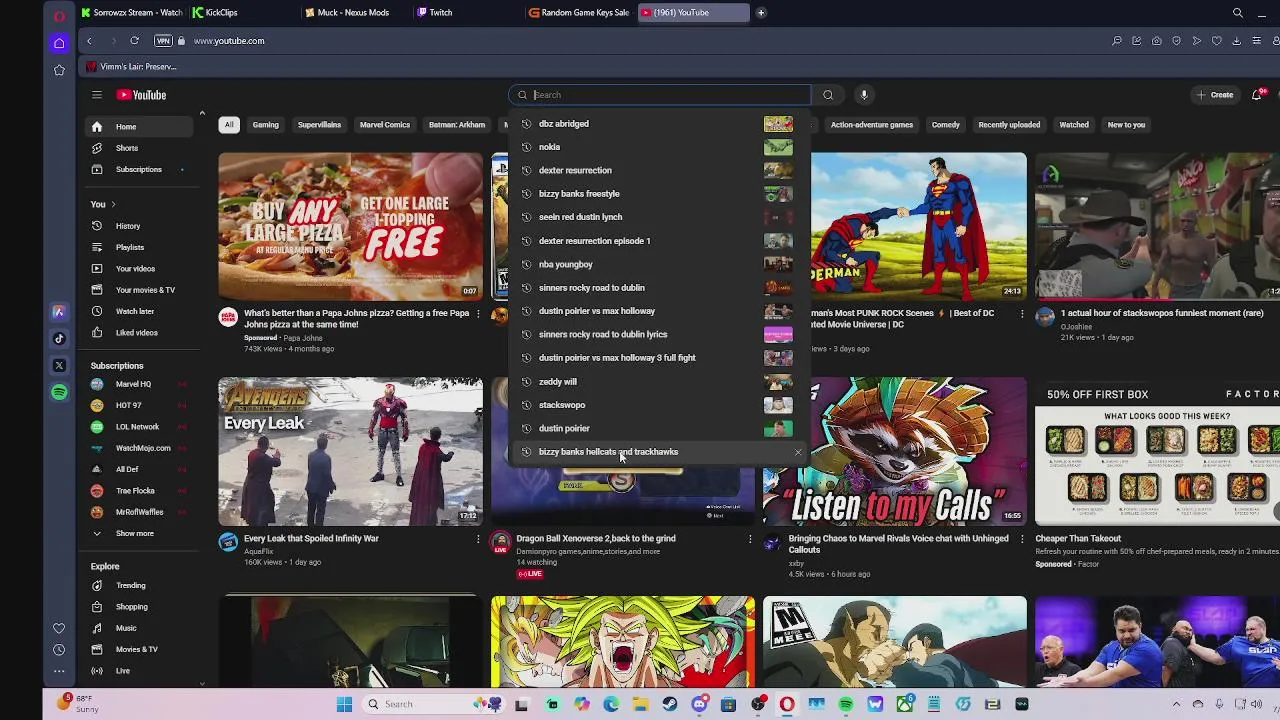Open Shorts in sidebar

pyautogui.click(x=139, y=148)
